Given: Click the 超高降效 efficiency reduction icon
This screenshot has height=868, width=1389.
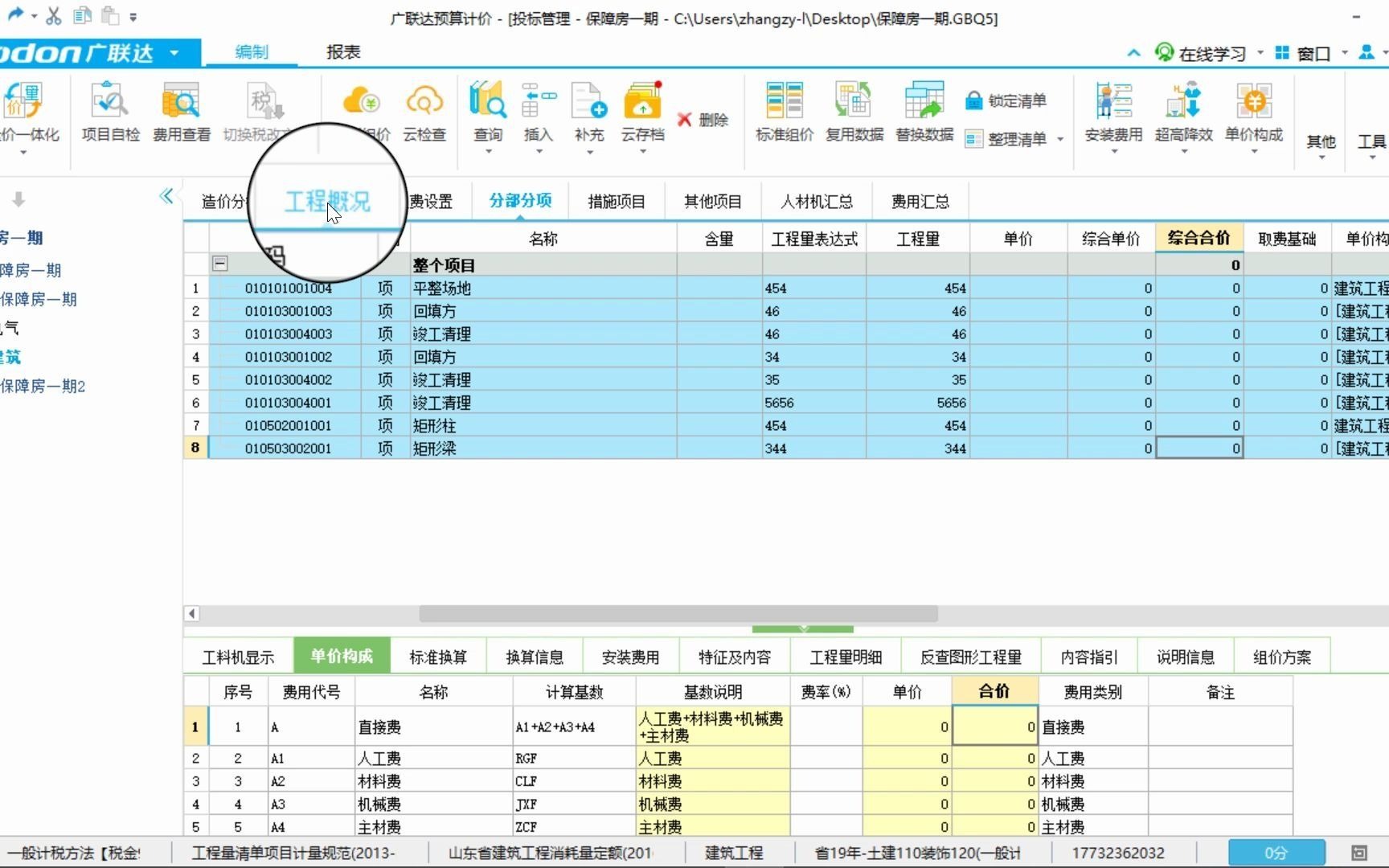Looking at the screenshot, I should (1182, 113).
